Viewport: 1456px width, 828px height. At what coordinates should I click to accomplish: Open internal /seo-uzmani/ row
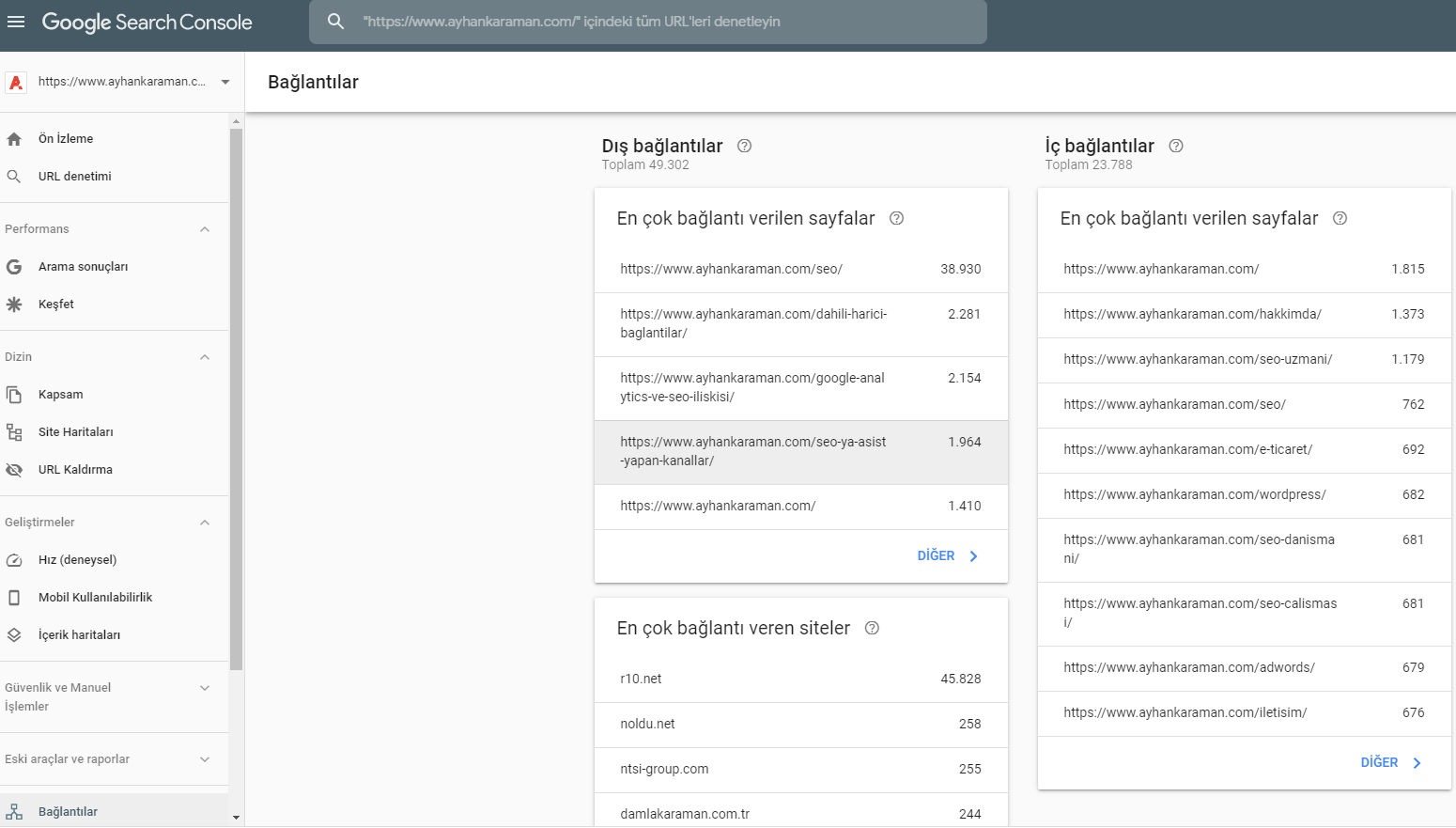tap(1245, 360)
